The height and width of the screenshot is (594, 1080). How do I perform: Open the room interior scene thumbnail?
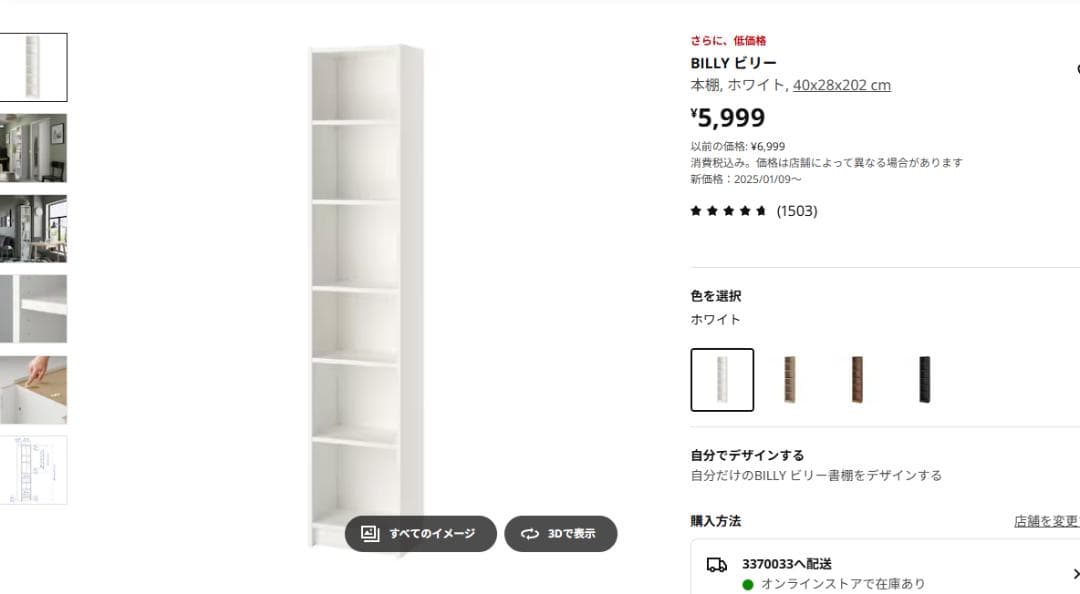point(35,147)
